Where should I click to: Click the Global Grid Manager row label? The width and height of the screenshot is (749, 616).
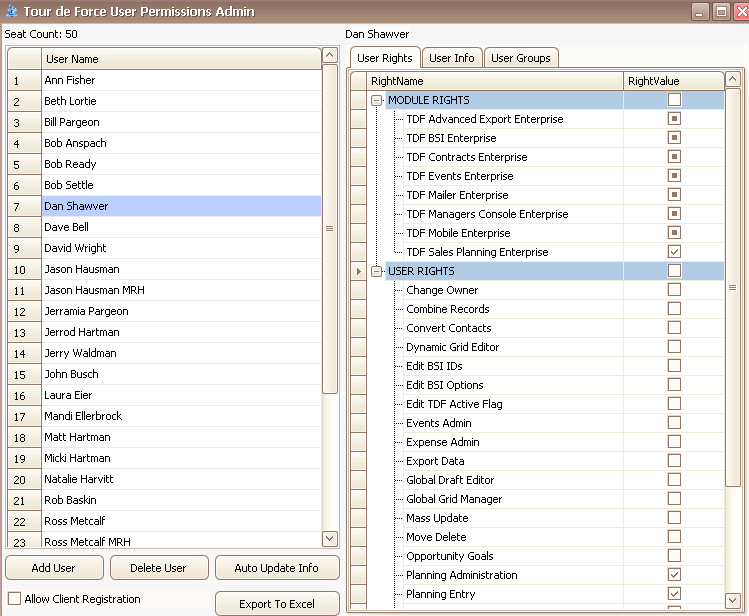click(x=454, y=499)
